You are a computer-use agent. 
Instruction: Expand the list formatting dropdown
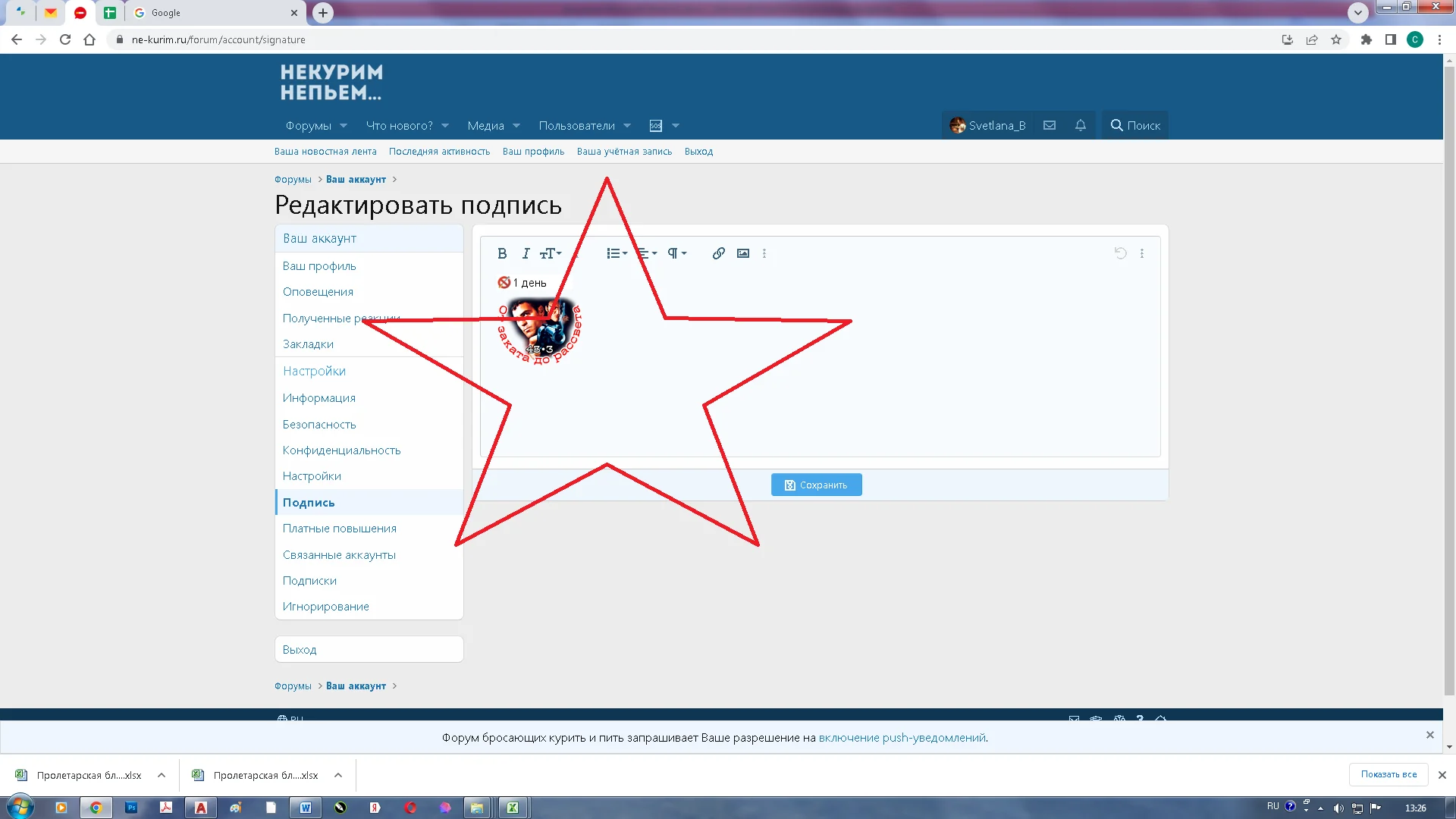point(616,253)
